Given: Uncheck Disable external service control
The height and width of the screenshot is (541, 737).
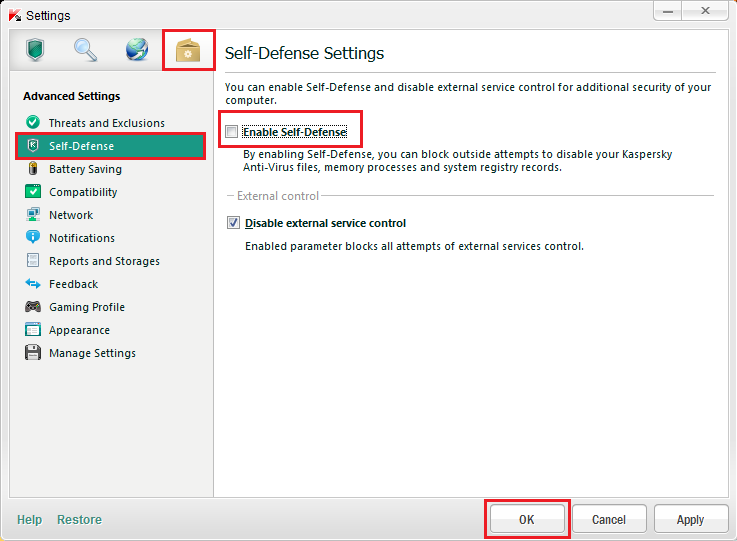Looking at the screenshot, I should coord(234,222).
